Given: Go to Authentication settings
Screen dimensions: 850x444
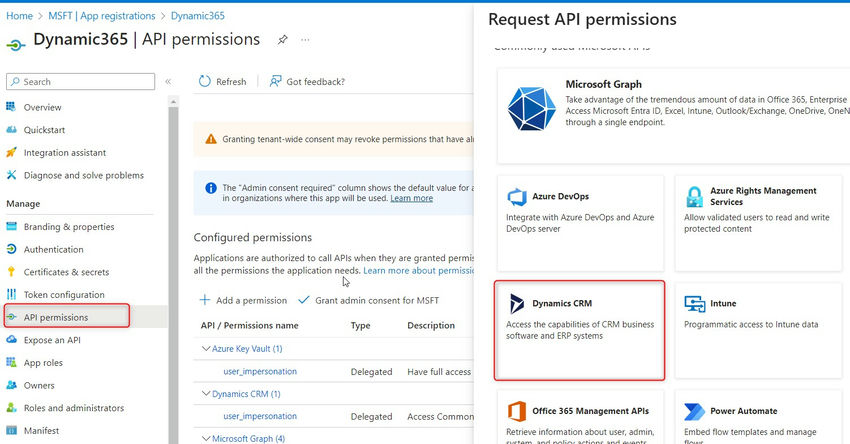Looking at the screenshot, I should pyautogui.click(x=53, y=249).
